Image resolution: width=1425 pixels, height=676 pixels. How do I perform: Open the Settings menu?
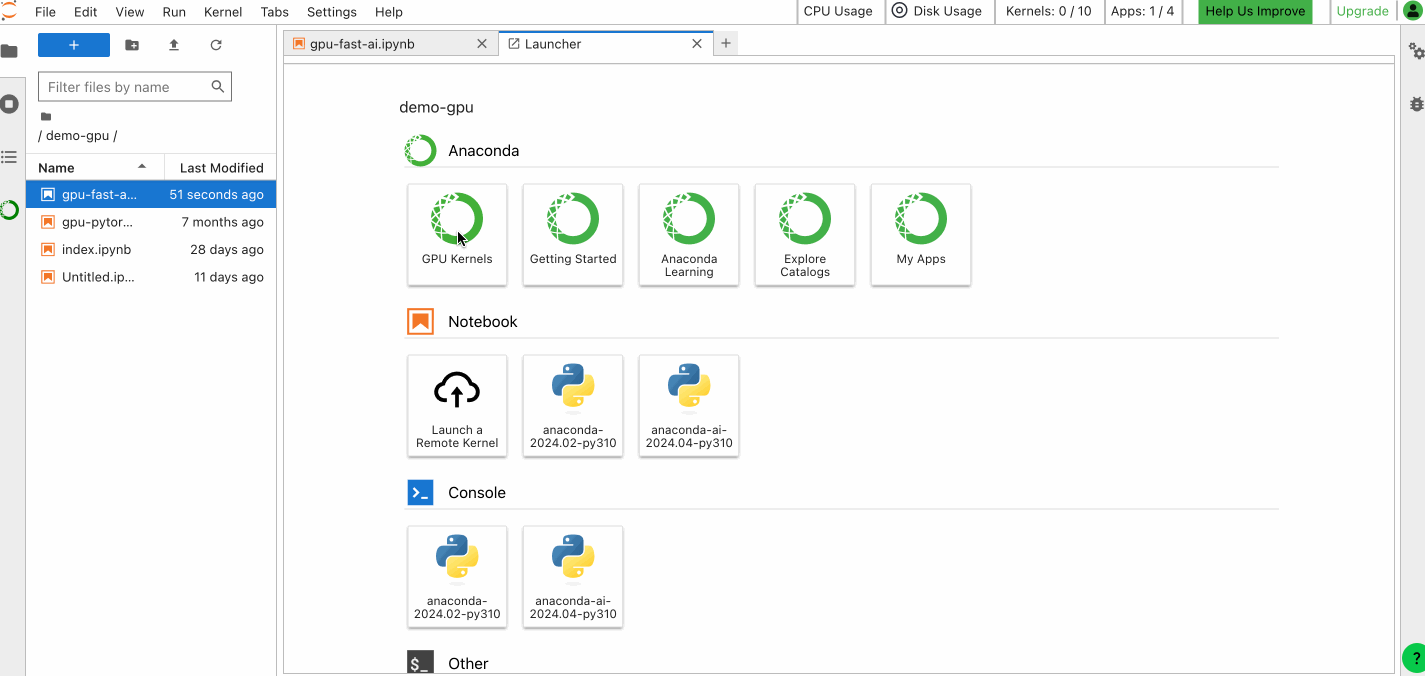(332, 12)
